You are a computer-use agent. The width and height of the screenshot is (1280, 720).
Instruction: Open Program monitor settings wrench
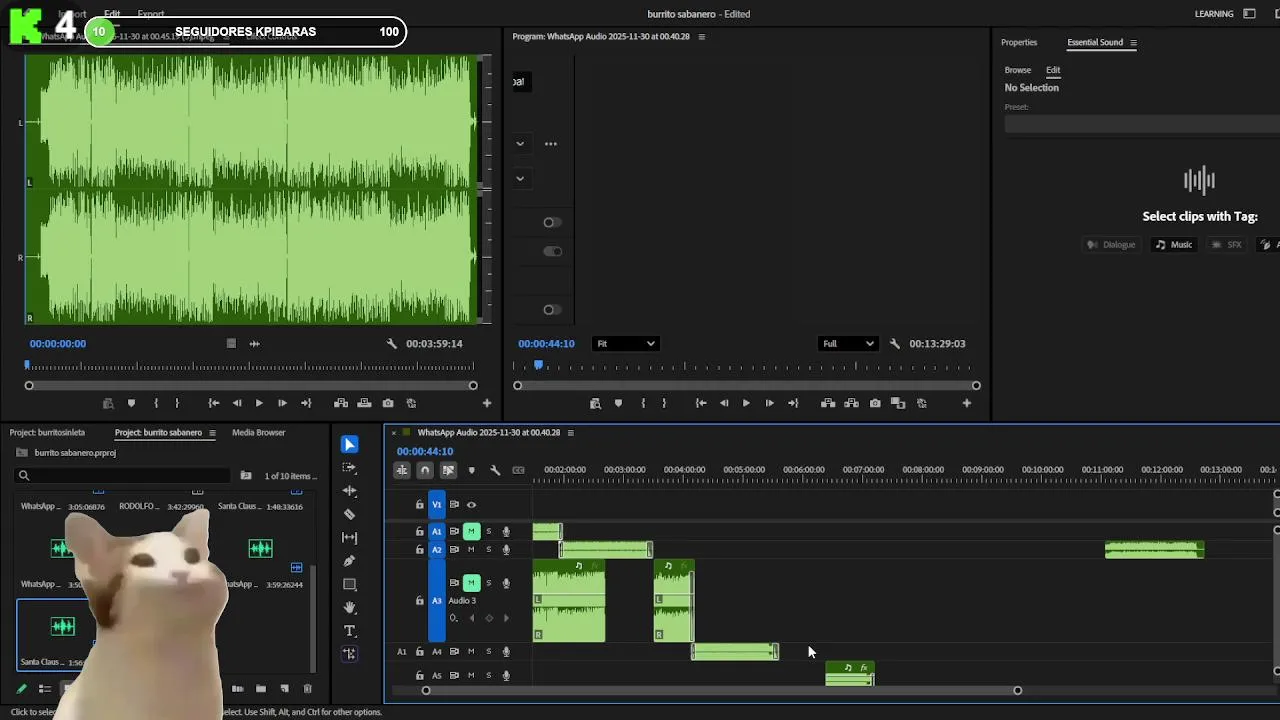coord(895,344)
